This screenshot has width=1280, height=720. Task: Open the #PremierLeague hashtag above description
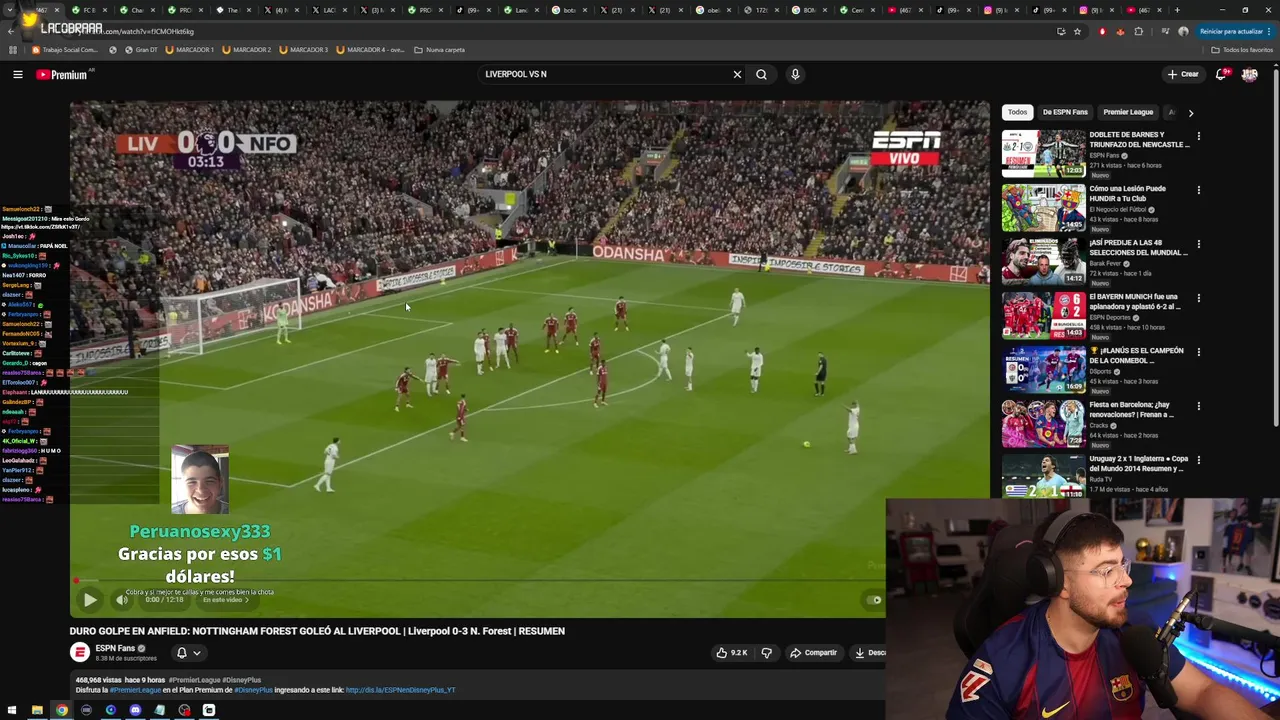[195, 680]
